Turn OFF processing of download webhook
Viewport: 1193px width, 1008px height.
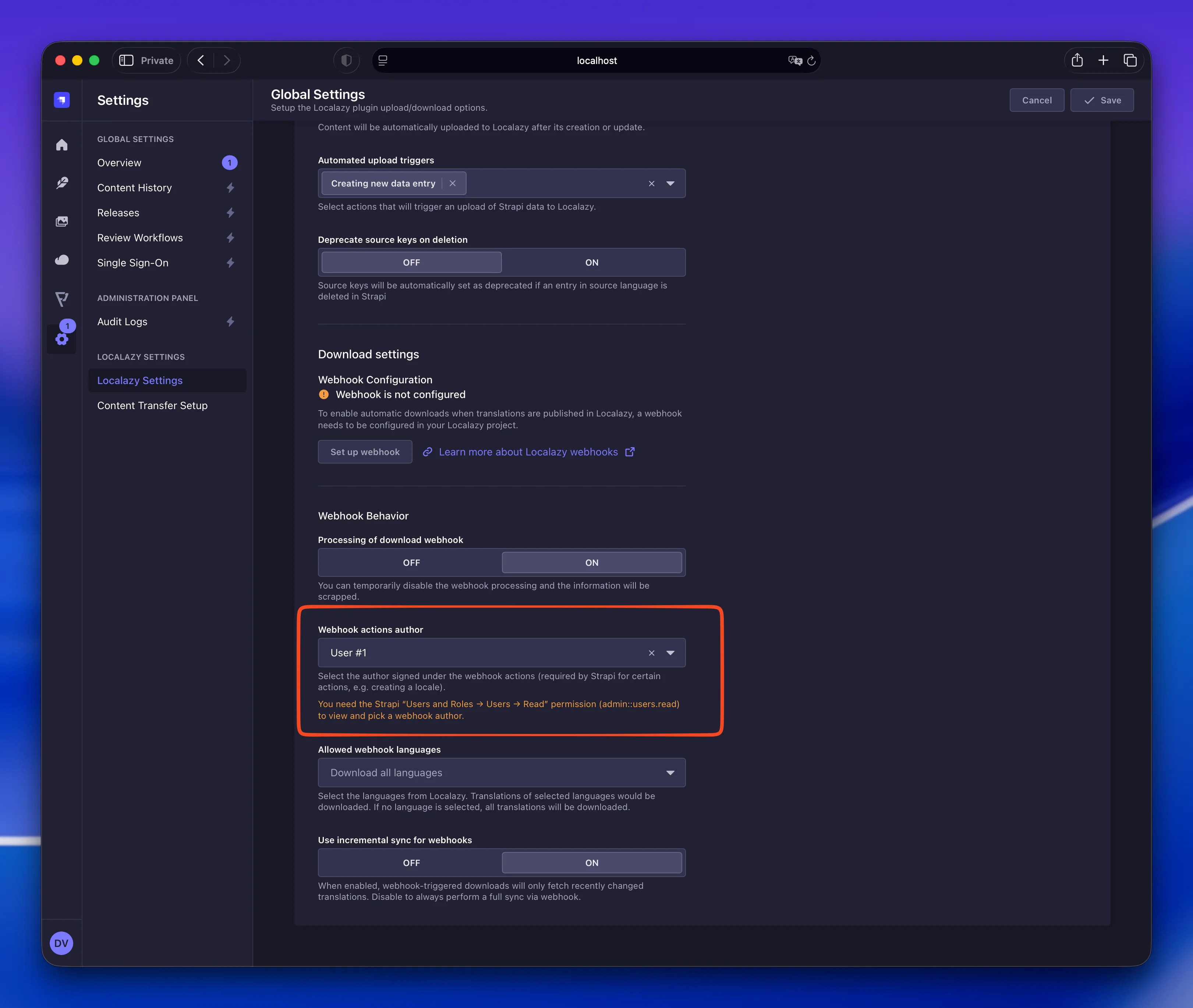coord(411,563)
